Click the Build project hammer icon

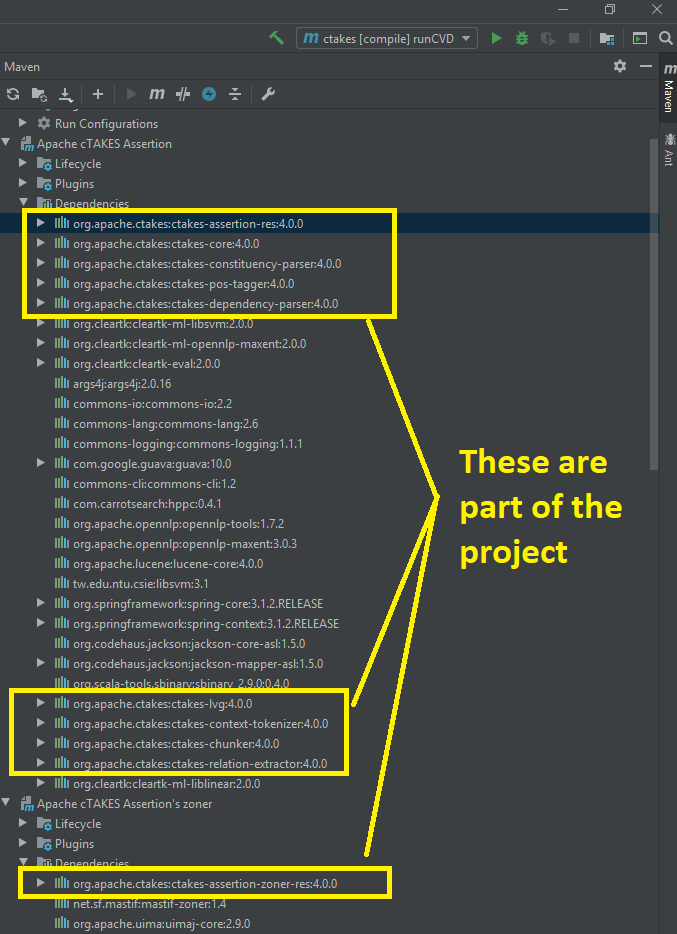(276, 38)
